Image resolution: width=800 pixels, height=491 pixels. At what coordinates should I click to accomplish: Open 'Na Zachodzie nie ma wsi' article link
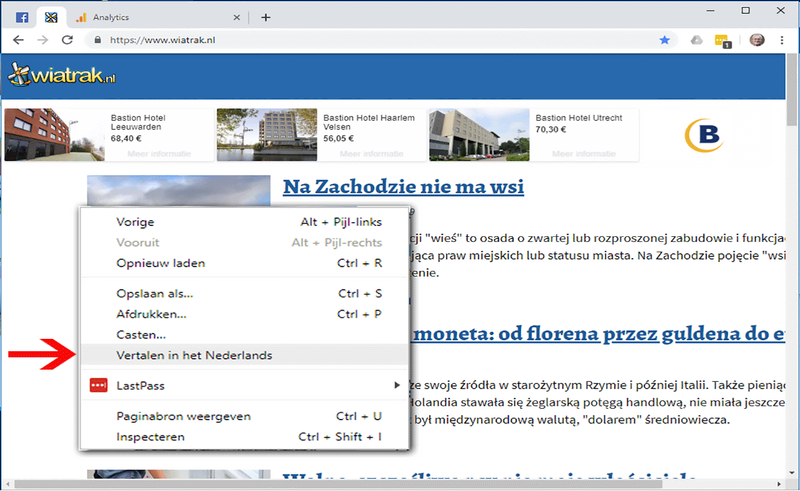pyautogui.click(x=403, y=187)
